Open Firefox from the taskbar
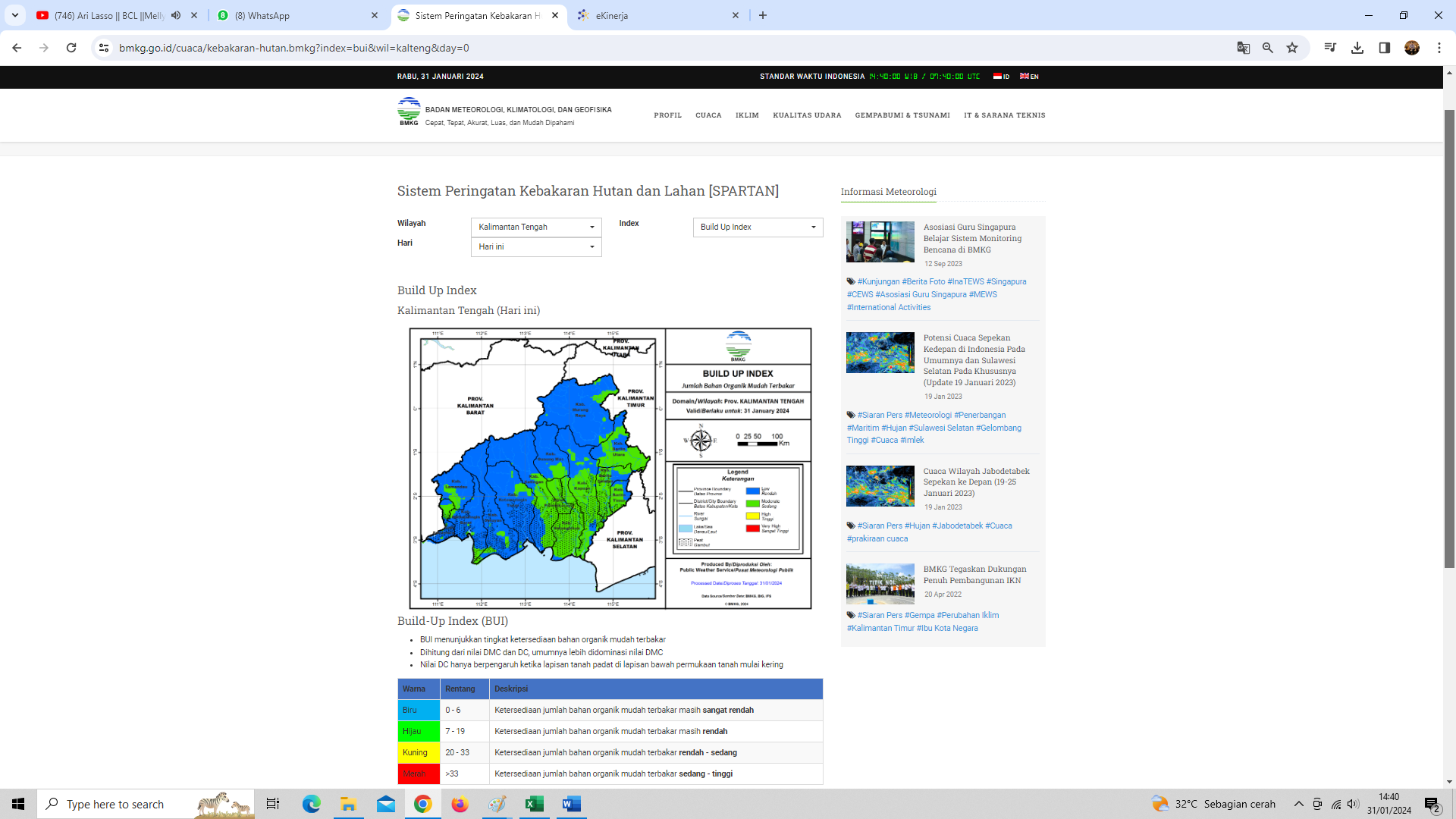Viewport: 1456px width, 819px height. tap(460, 804)
